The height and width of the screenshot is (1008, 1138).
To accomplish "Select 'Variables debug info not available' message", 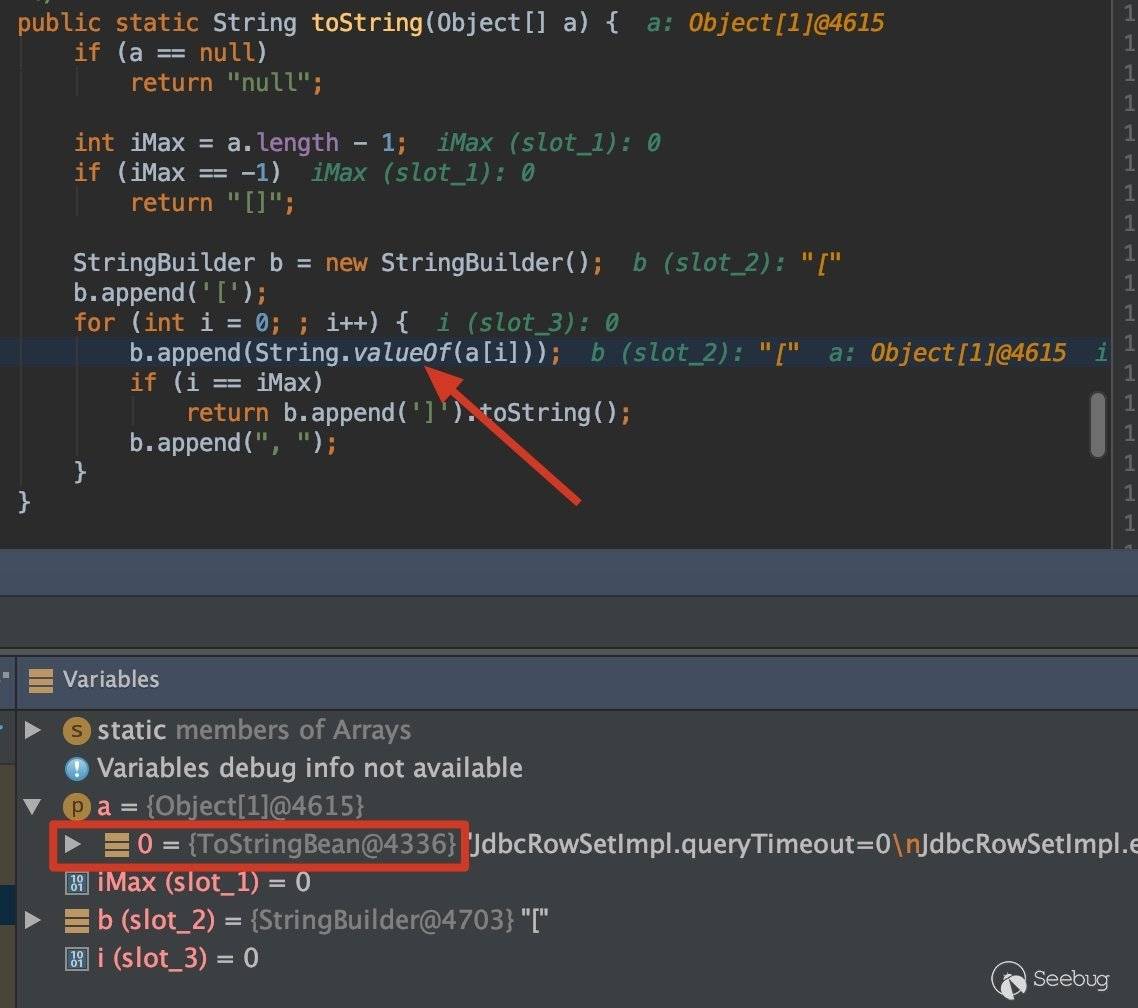I will (310, 769).
